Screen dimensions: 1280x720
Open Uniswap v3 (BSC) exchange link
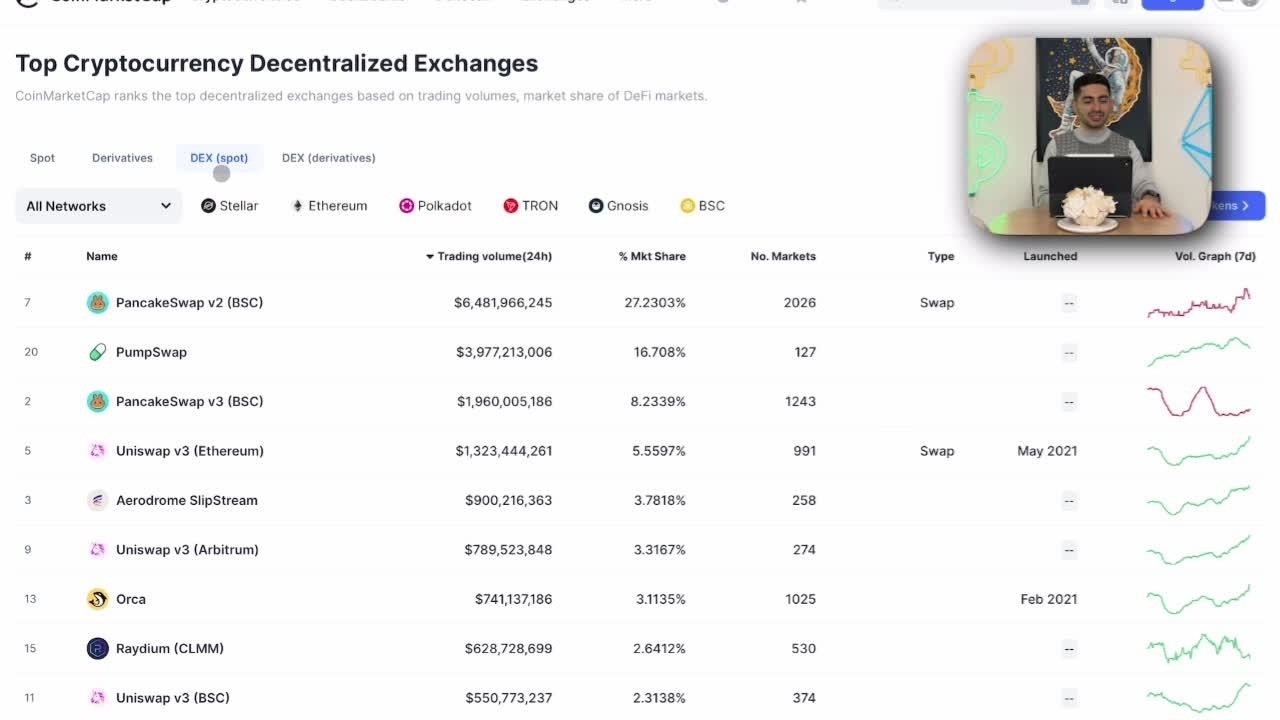(172, 698)
